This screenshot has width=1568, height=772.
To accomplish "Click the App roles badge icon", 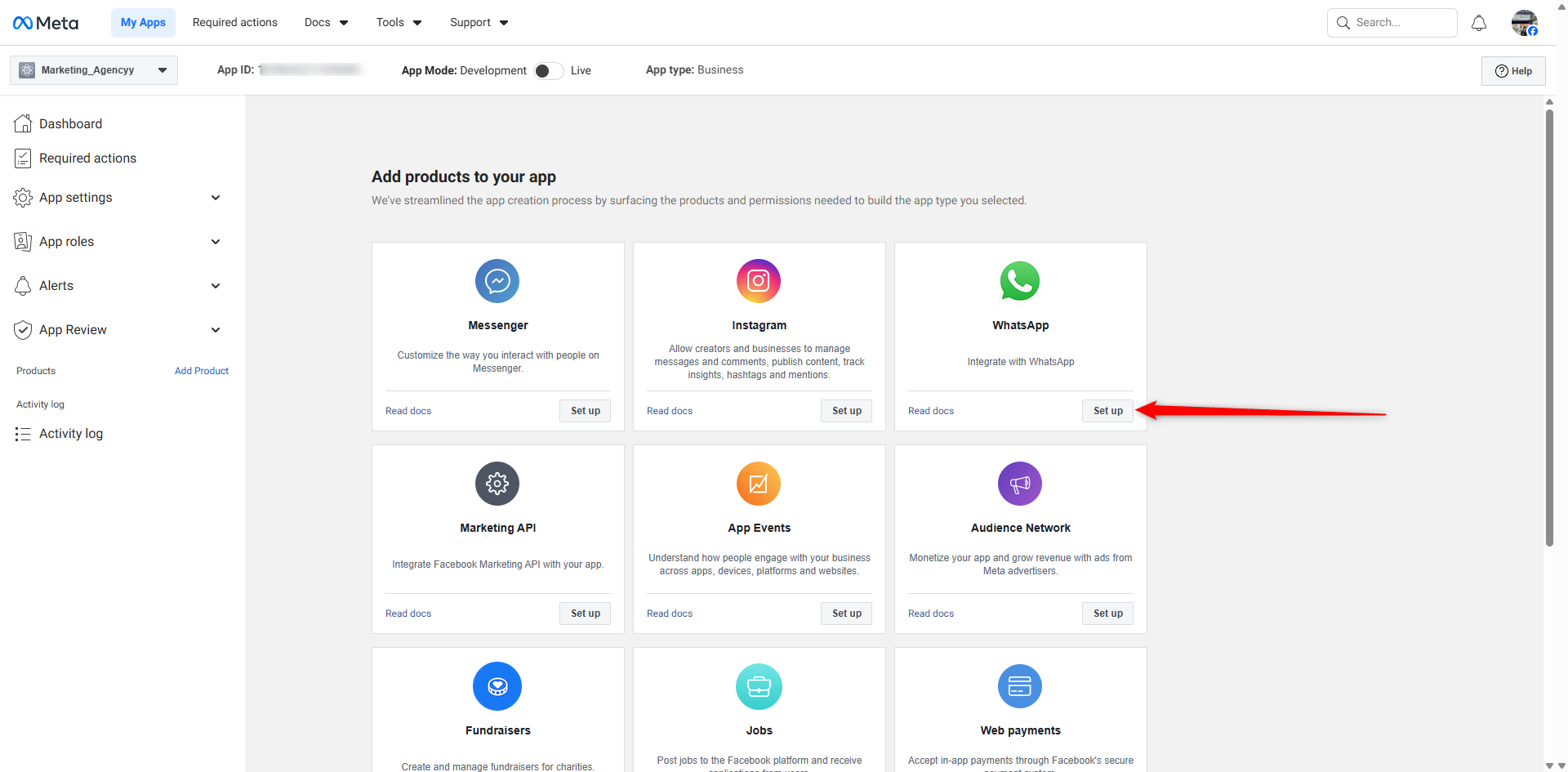I will (23, 242).
